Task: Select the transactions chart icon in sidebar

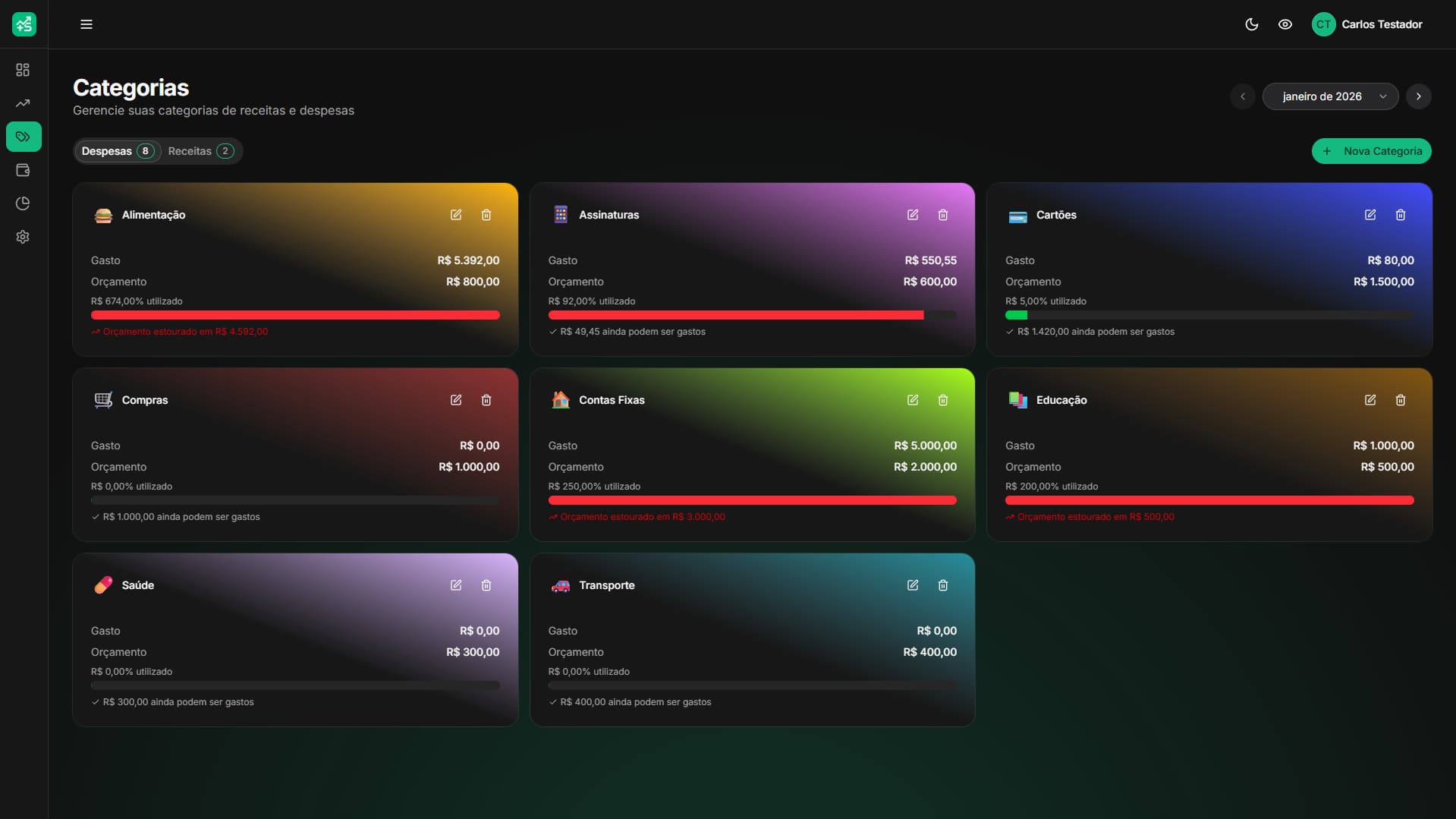Action: [x=23, y=102]
